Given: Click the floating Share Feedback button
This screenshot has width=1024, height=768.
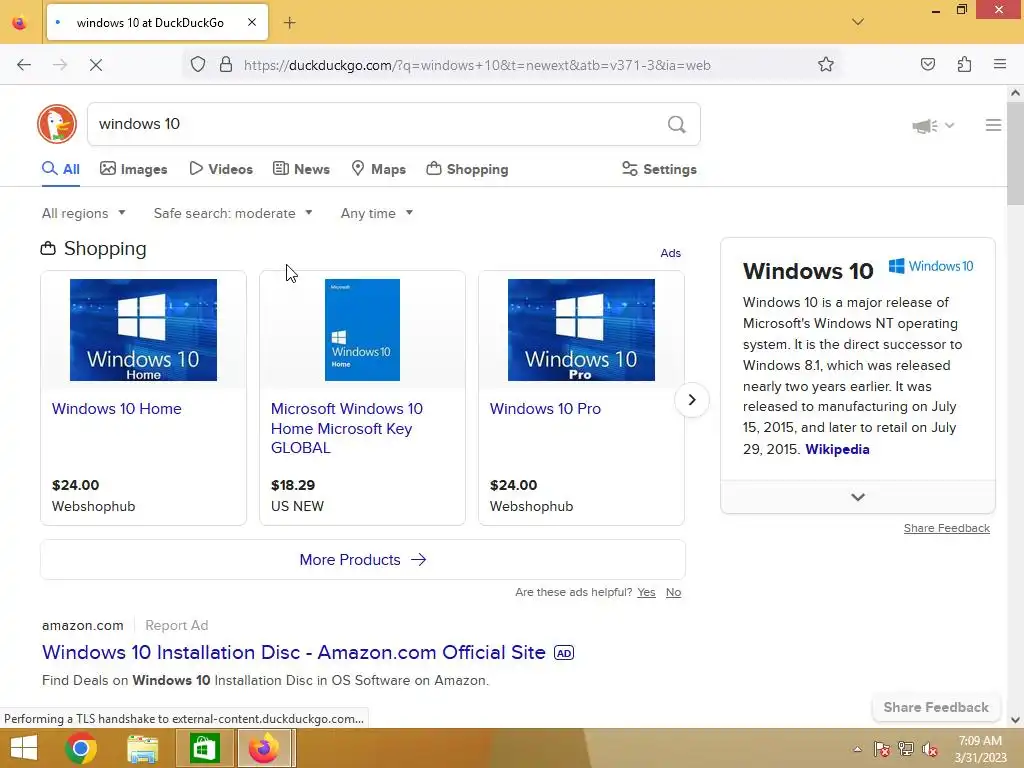Looking at the screenshot, I should pyautogui.click(x=936, y=707).
